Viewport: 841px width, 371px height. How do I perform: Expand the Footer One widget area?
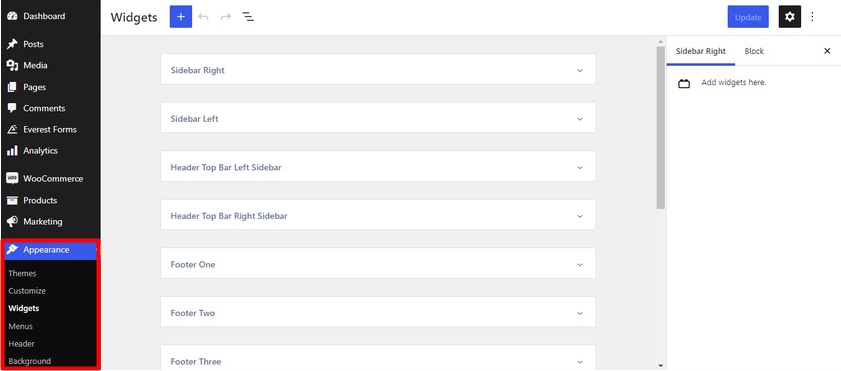pos(378,263)
